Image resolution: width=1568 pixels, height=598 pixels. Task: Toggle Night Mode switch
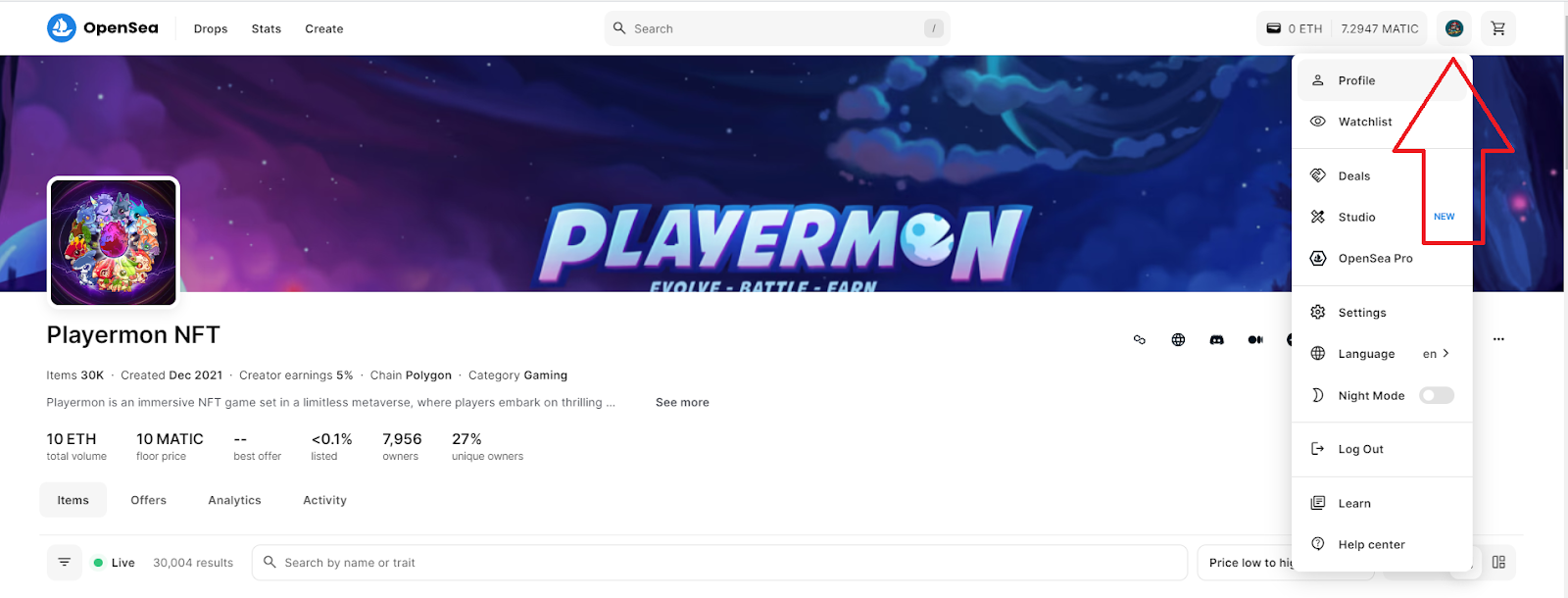tap(1436, 395)
